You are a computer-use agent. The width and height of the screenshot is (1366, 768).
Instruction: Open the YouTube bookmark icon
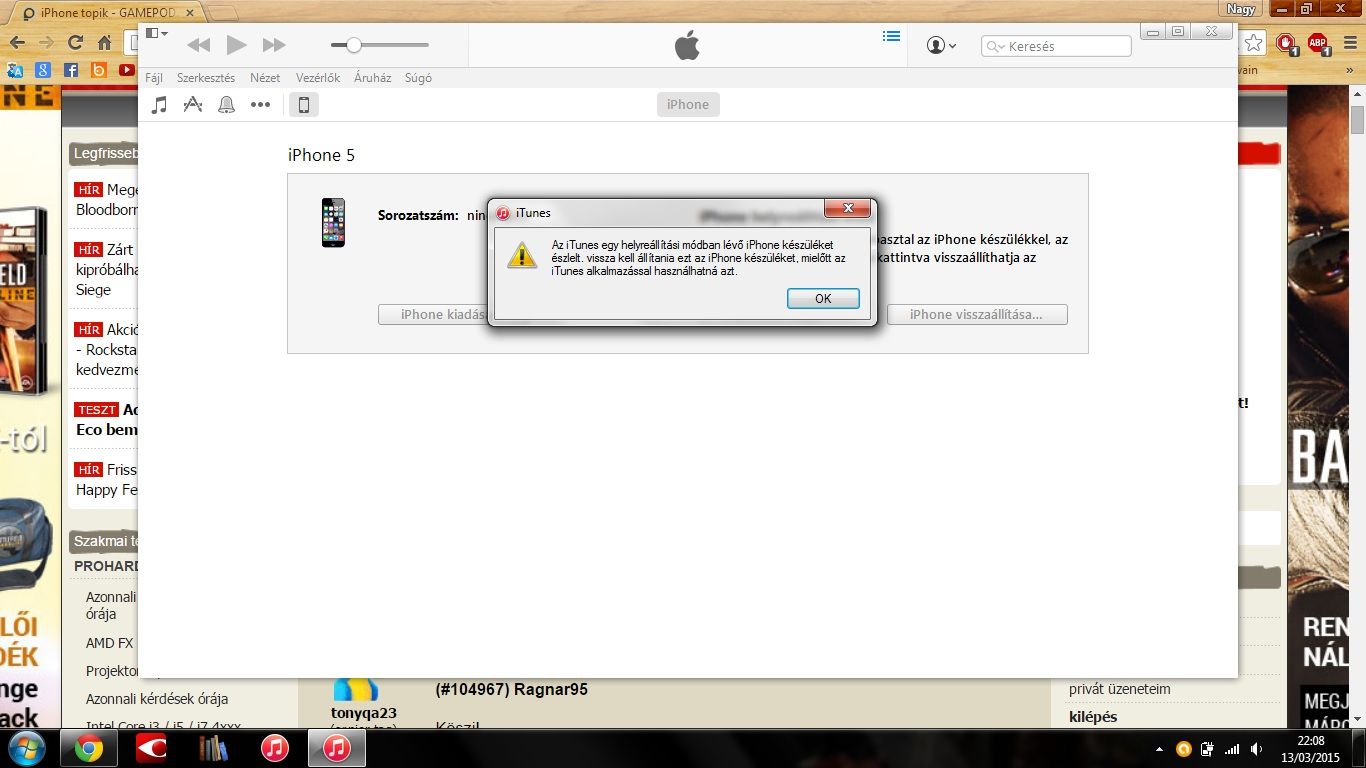(x=126, y=70)
